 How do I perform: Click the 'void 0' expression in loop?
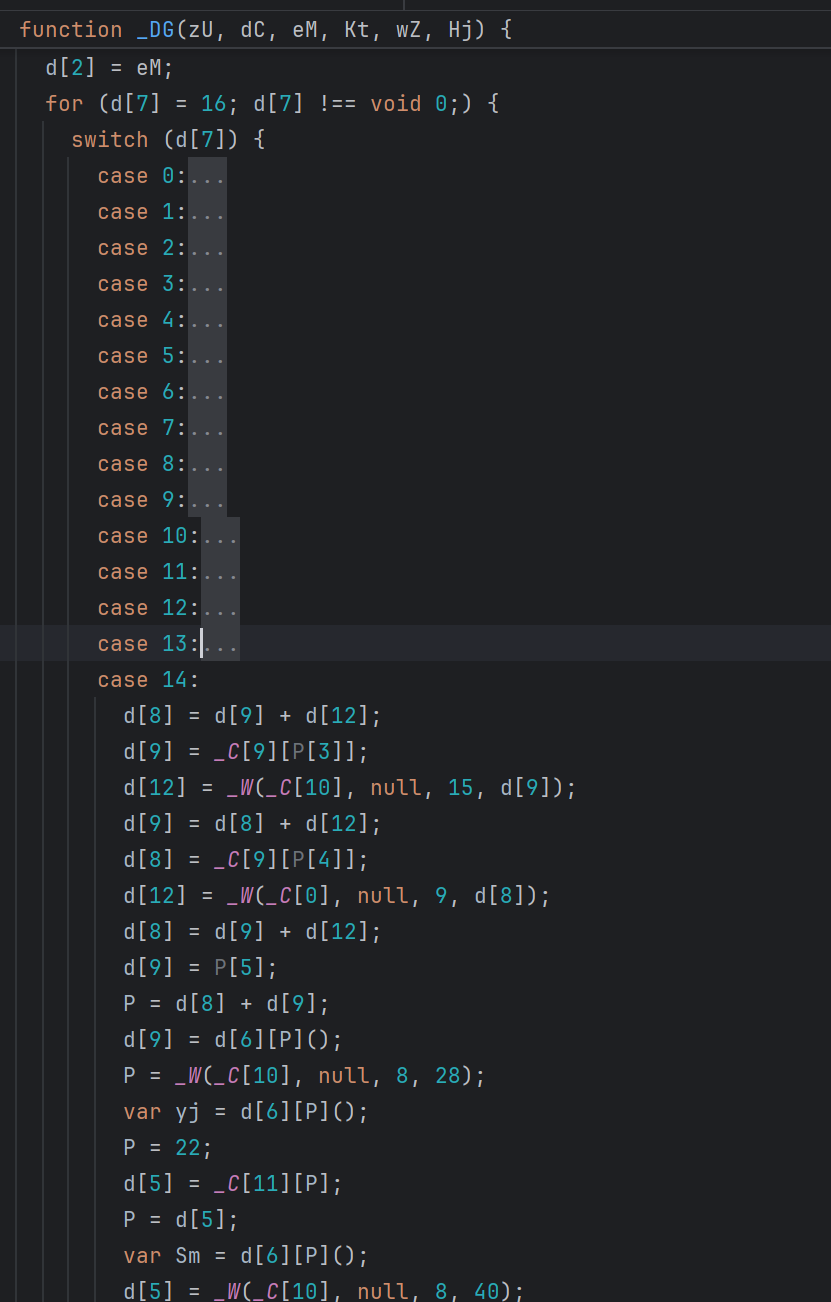pyautogui.click(x=409, y=104)
